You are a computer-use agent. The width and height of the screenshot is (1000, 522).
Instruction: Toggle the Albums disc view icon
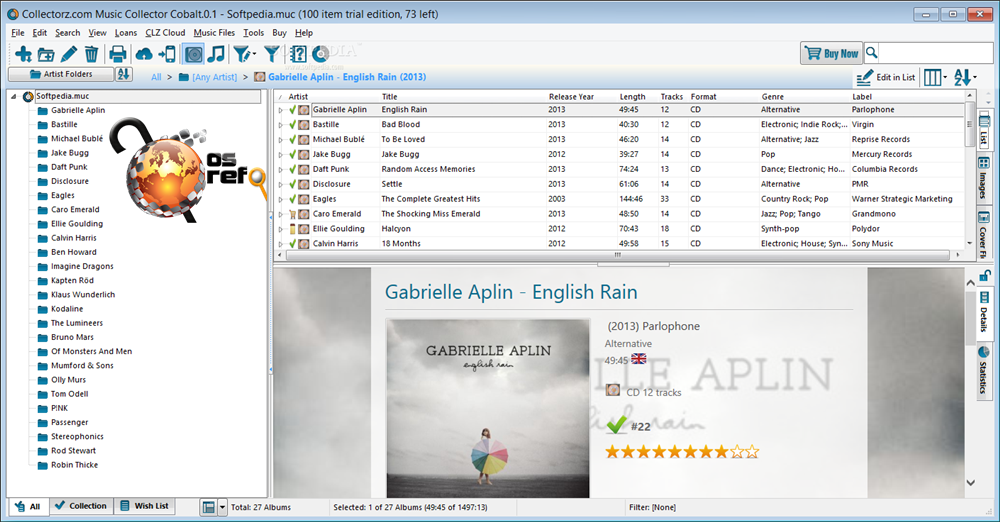(x=193, y=54)
